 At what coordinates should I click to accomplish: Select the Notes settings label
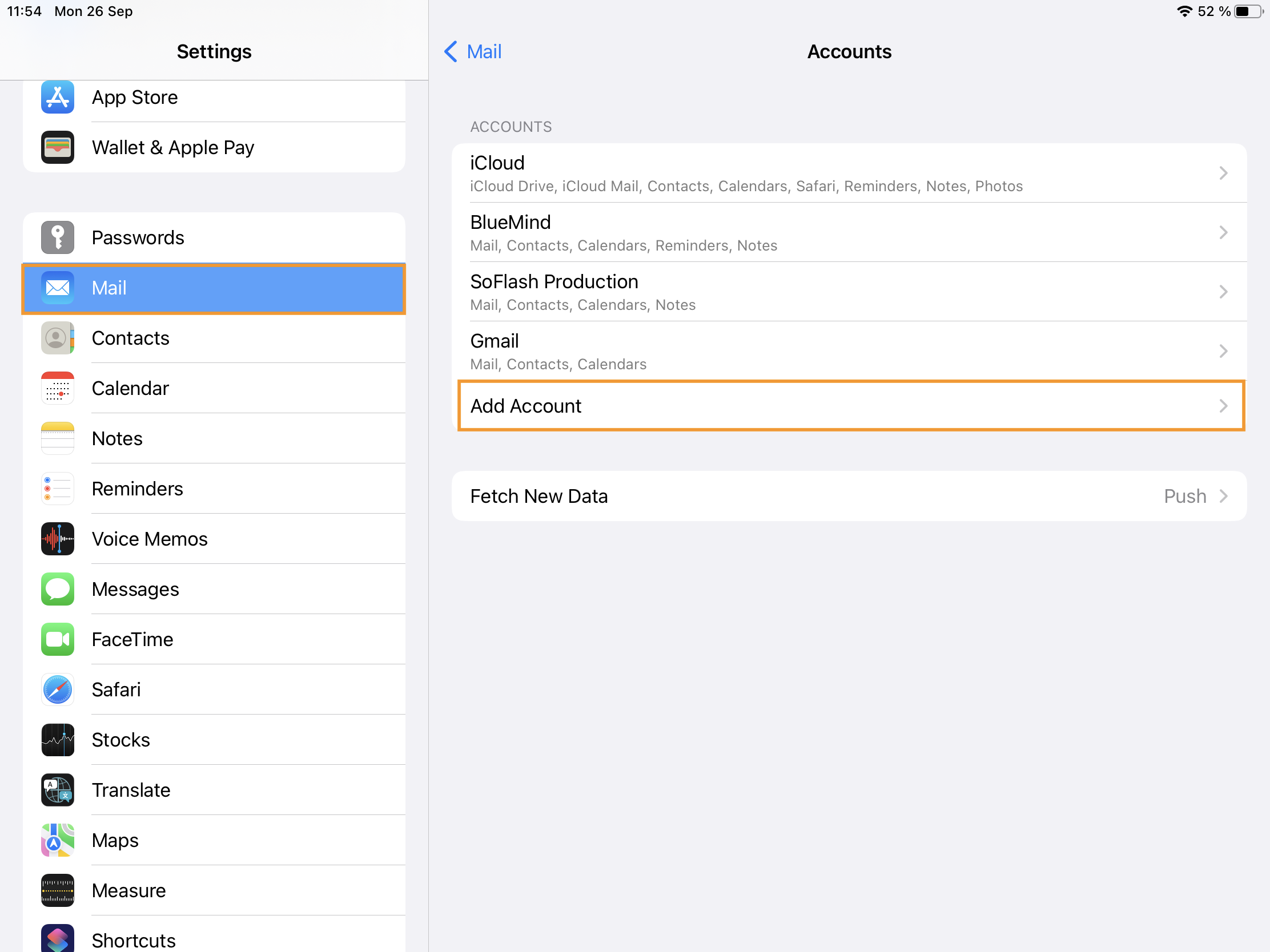tap(117, 438)
